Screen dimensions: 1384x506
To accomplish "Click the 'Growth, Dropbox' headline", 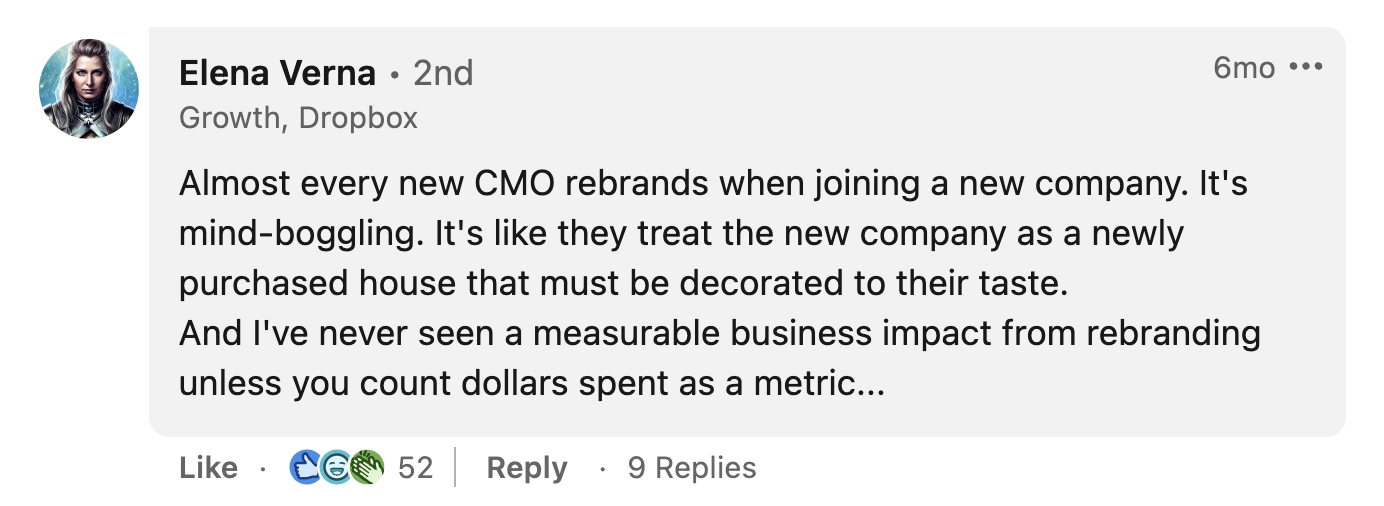I will [x=298, y=118].
